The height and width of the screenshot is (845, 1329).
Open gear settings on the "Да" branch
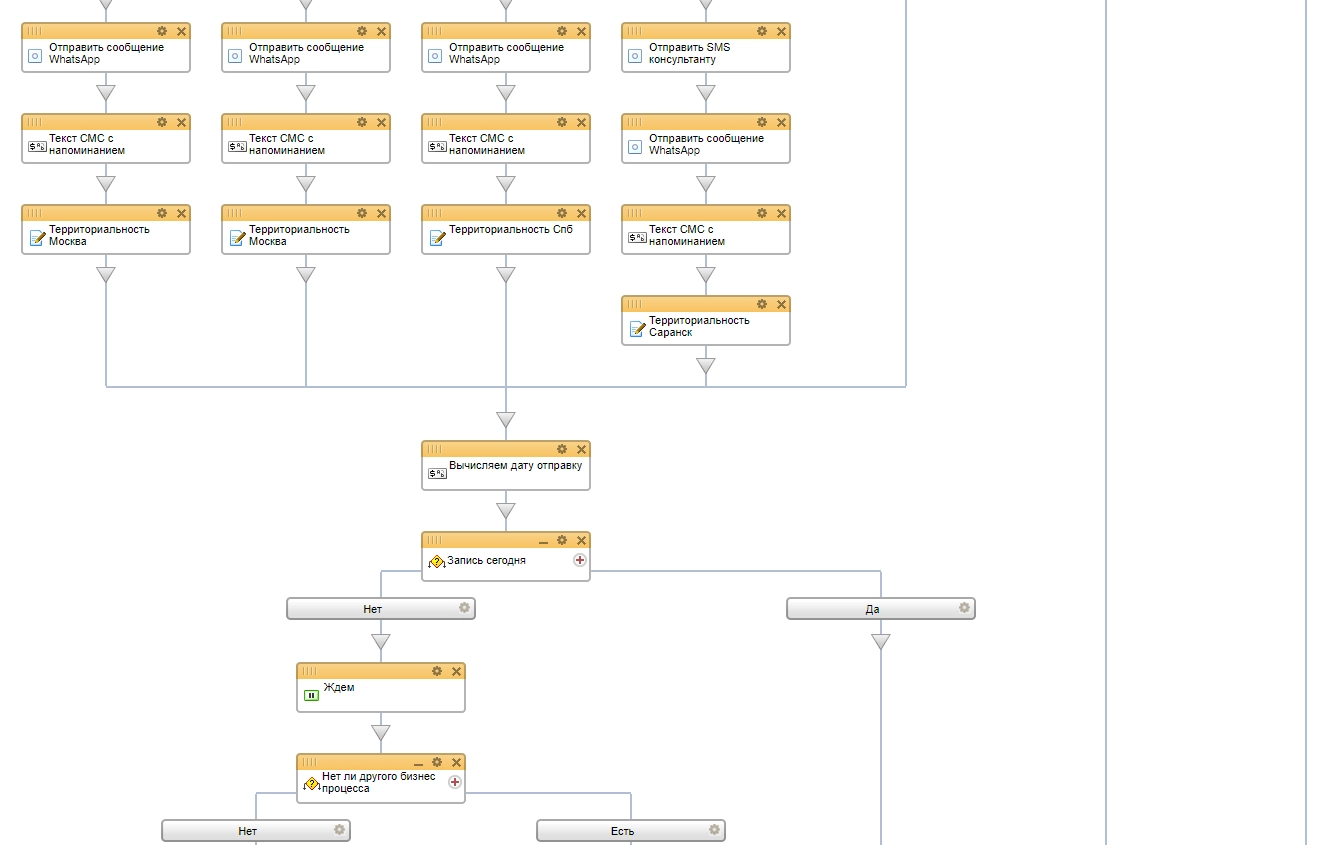tap(964, 608)
